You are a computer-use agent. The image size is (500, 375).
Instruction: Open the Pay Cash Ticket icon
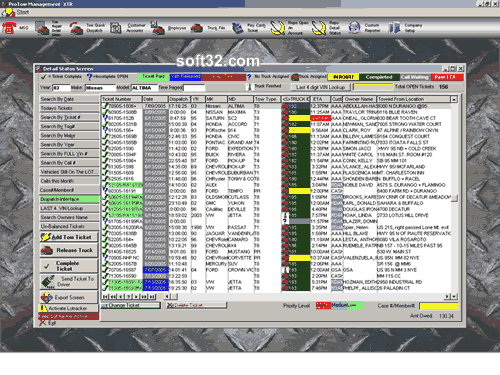tap(238, 28)
